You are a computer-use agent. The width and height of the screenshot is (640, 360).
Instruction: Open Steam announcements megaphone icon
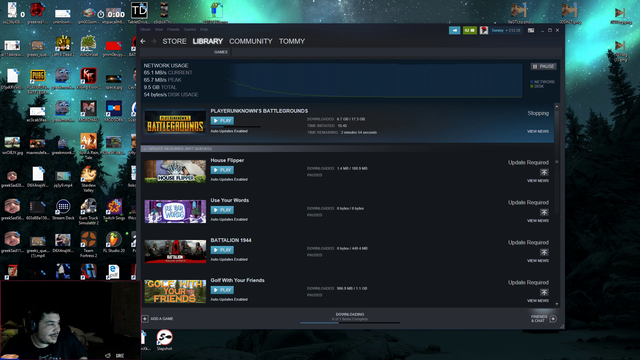point(454,31)
